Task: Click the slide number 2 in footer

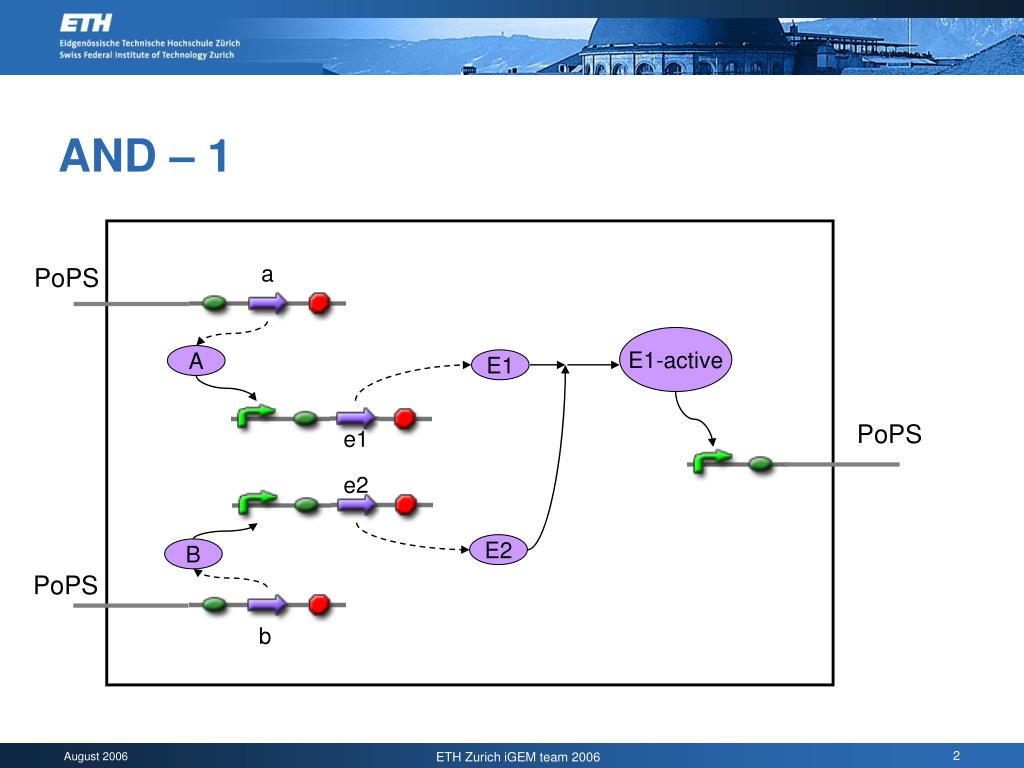Action: (x=956, y=756)
